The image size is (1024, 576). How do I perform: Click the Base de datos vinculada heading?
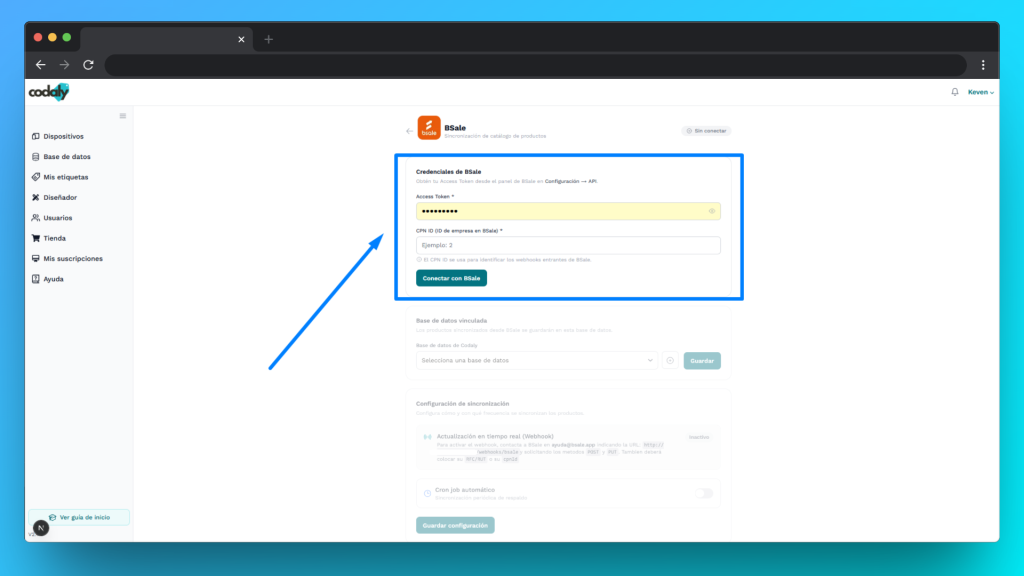point(451,321)
